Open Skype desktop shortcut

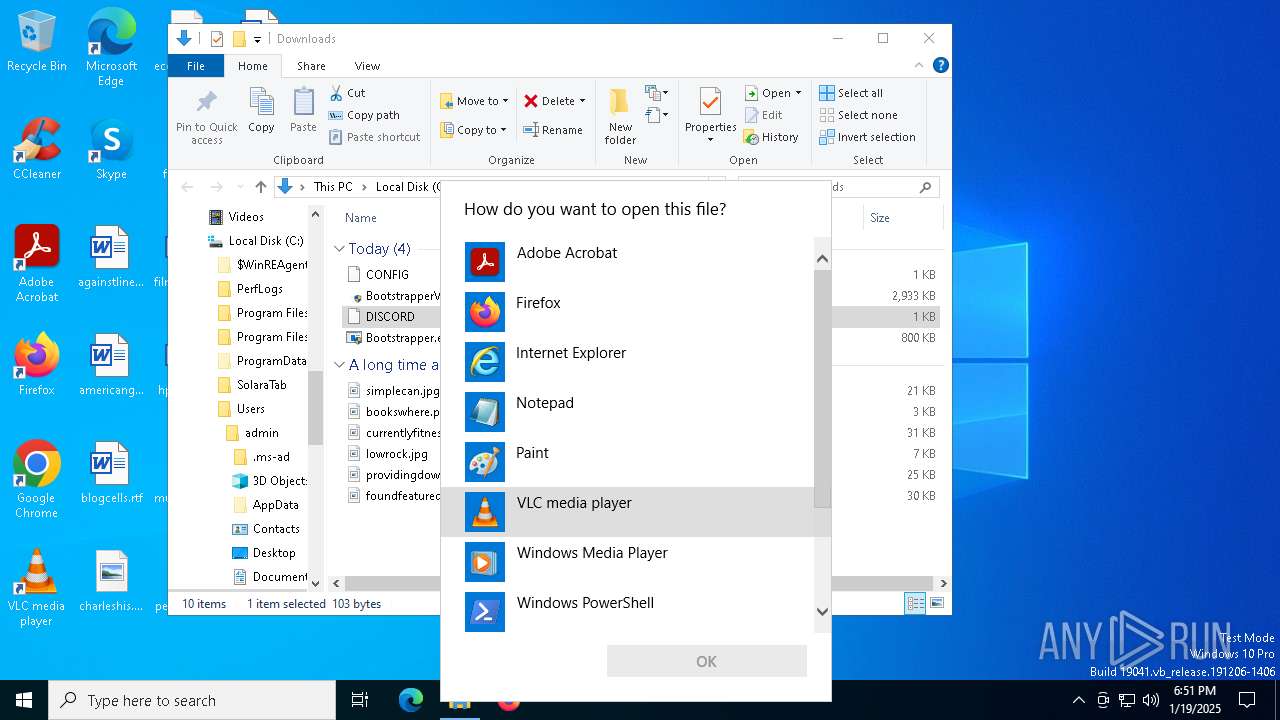111,149
